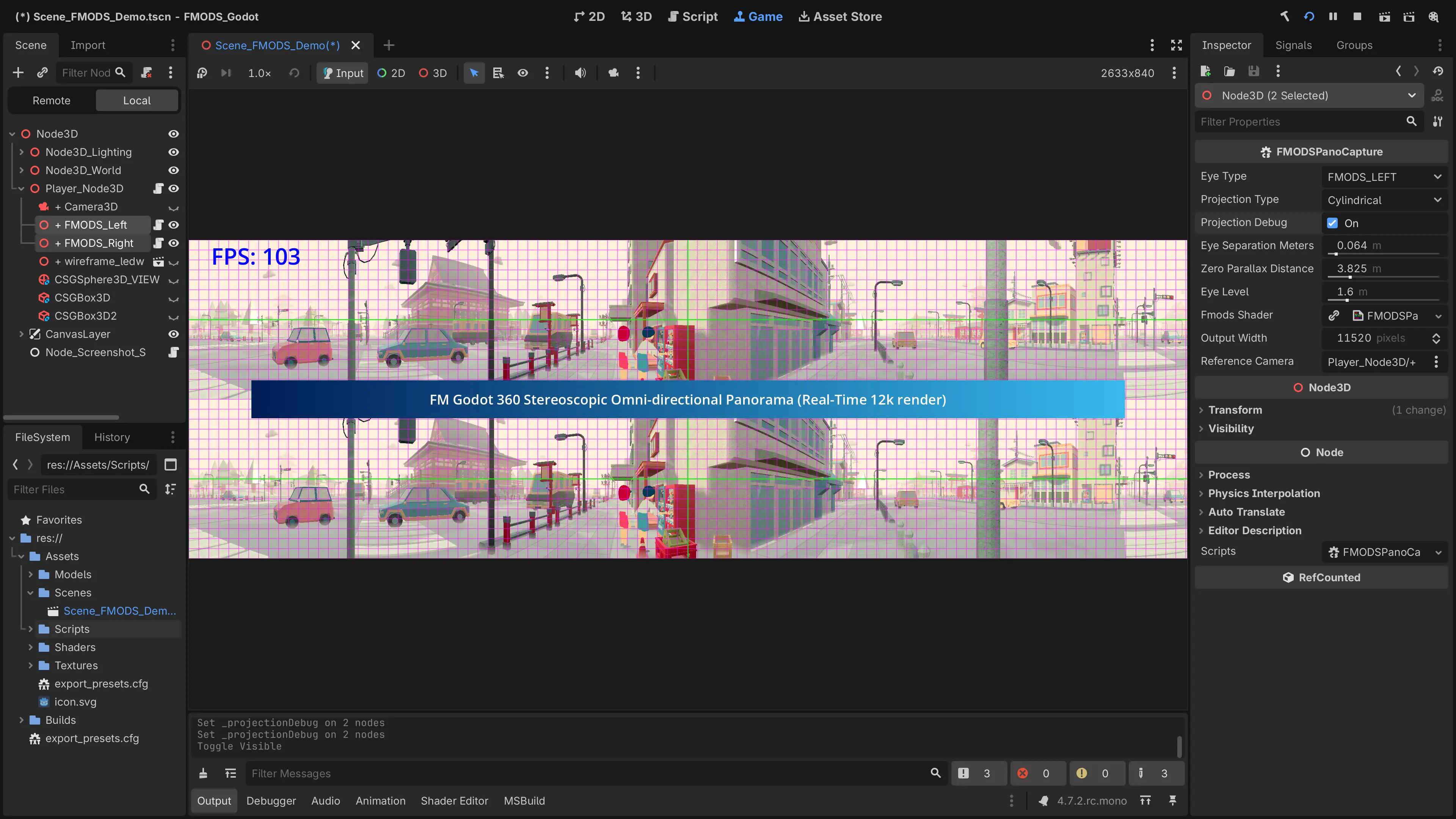Hide the CanvasLayer node

coord(174,334)
